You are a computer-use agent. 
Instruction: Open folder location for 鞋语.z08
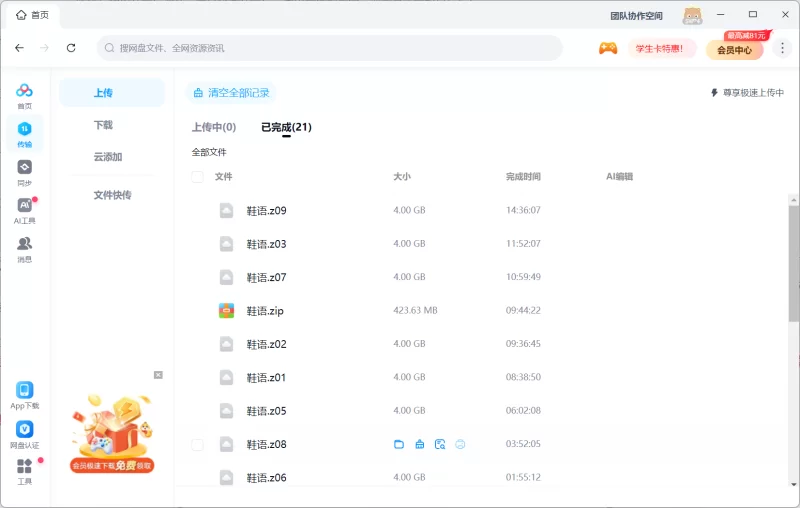click(x=399, y=444)
